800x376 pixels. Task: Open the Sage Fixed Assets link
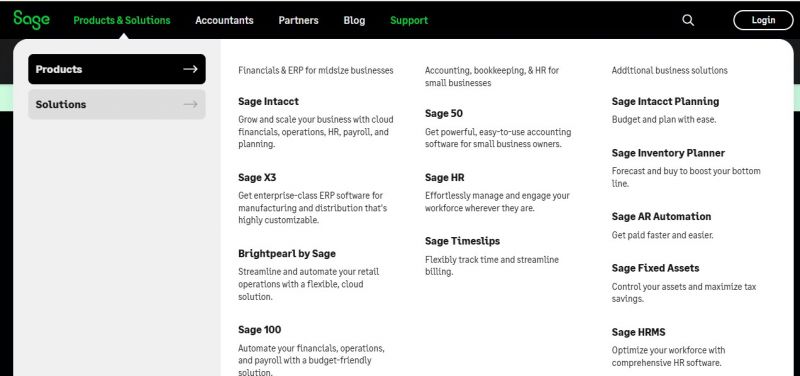(x=656, y=268)
